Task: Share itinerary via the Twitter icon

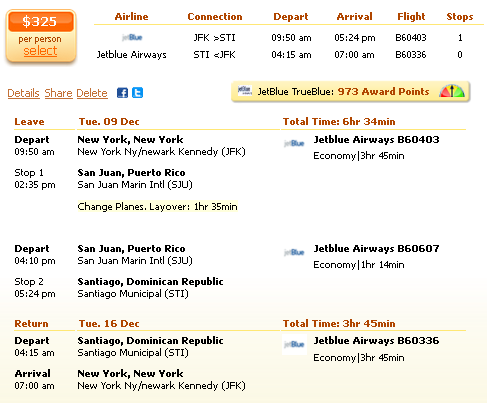Action: click(137, 93)
